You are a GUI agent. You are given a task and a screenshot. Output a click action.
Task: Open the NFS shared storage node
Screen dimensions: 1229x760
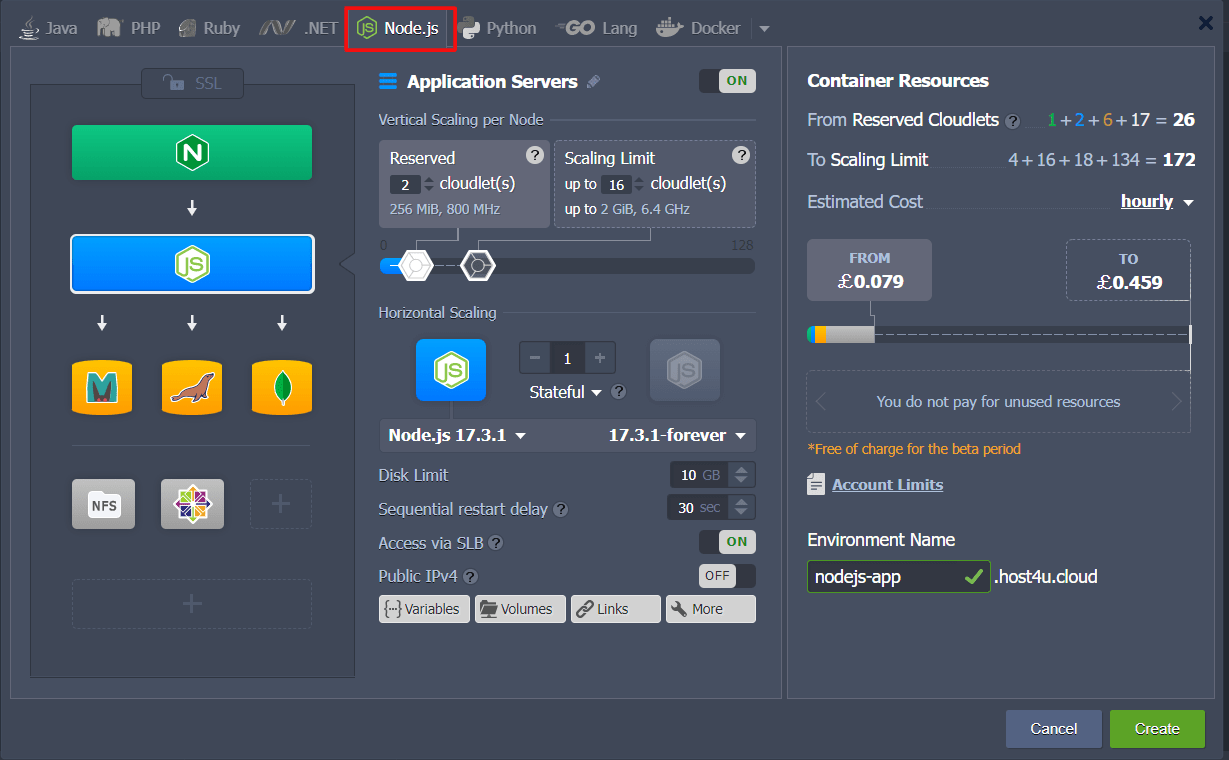tap(102, 504)
